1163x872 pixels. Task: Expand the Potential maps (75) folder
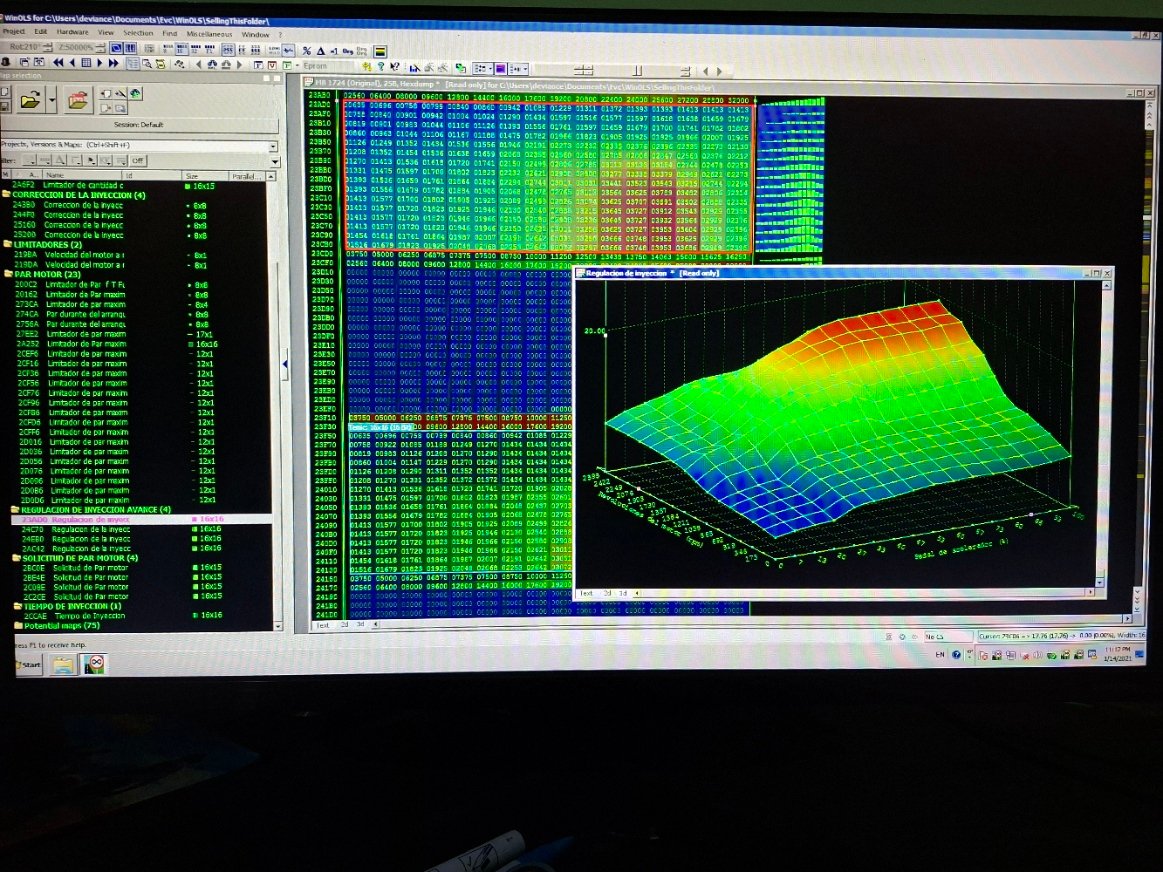17,625
